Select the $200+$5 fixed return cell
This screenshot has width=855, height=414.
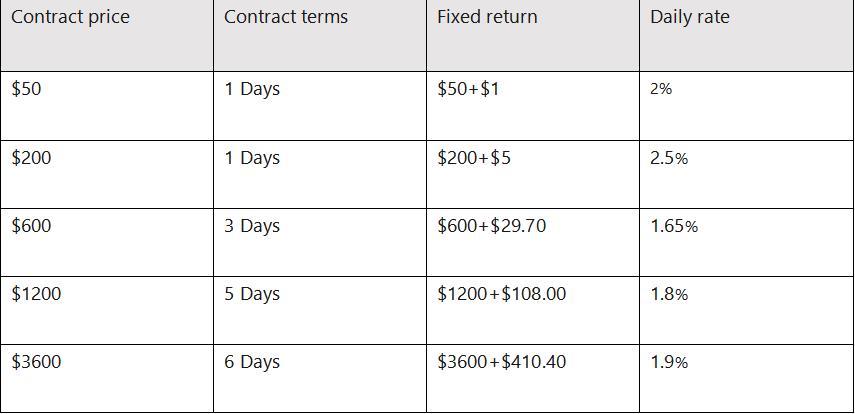(475, 158)
